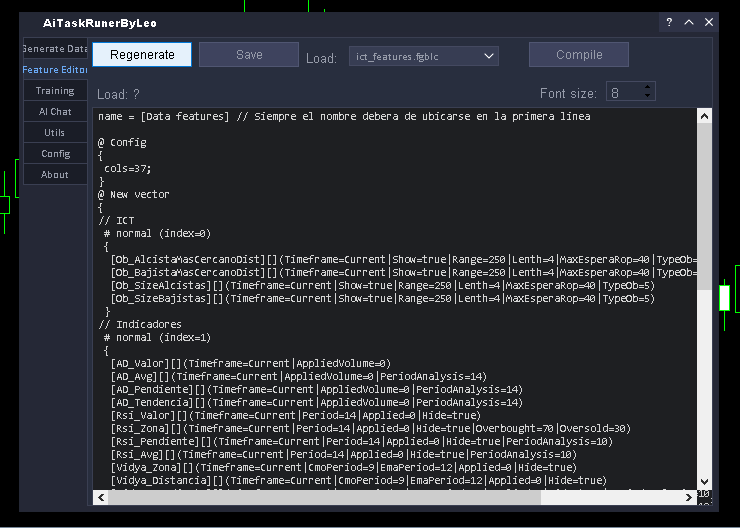Click the Compile button
The image size is (740, 528).
tap(579, 55)
